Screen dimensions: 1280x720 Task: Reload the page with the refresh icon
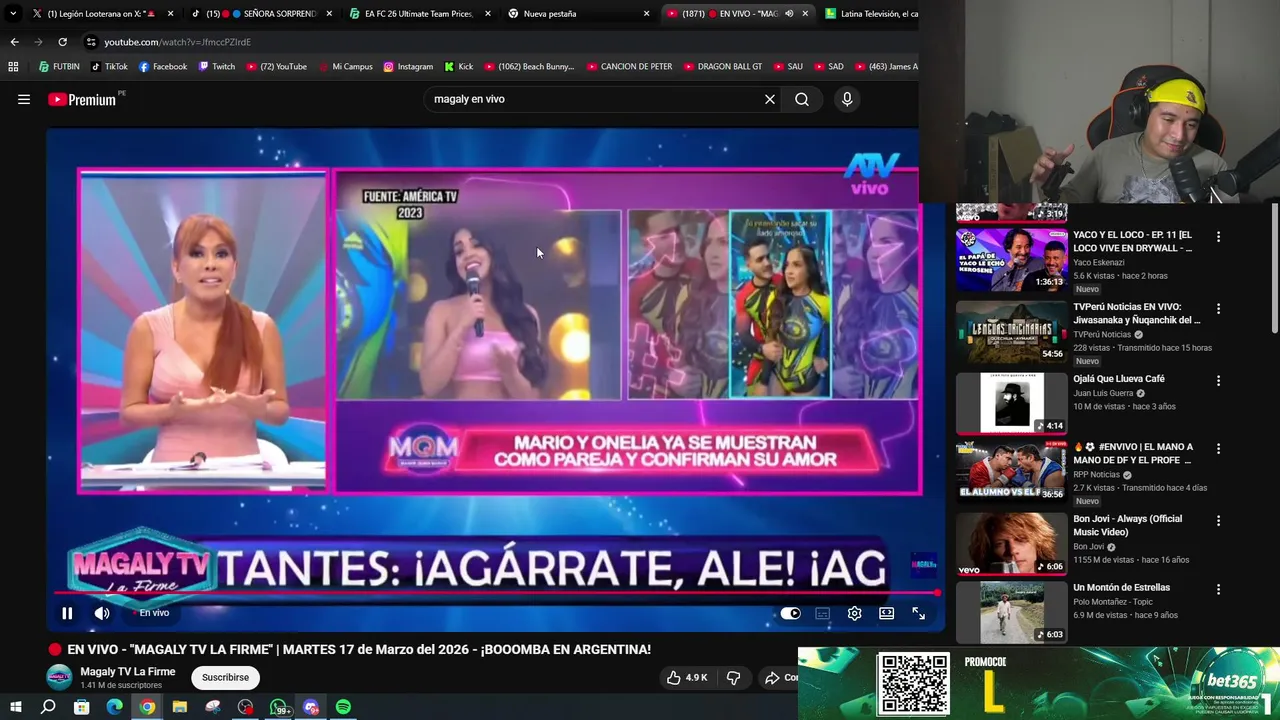coord(62,42)
